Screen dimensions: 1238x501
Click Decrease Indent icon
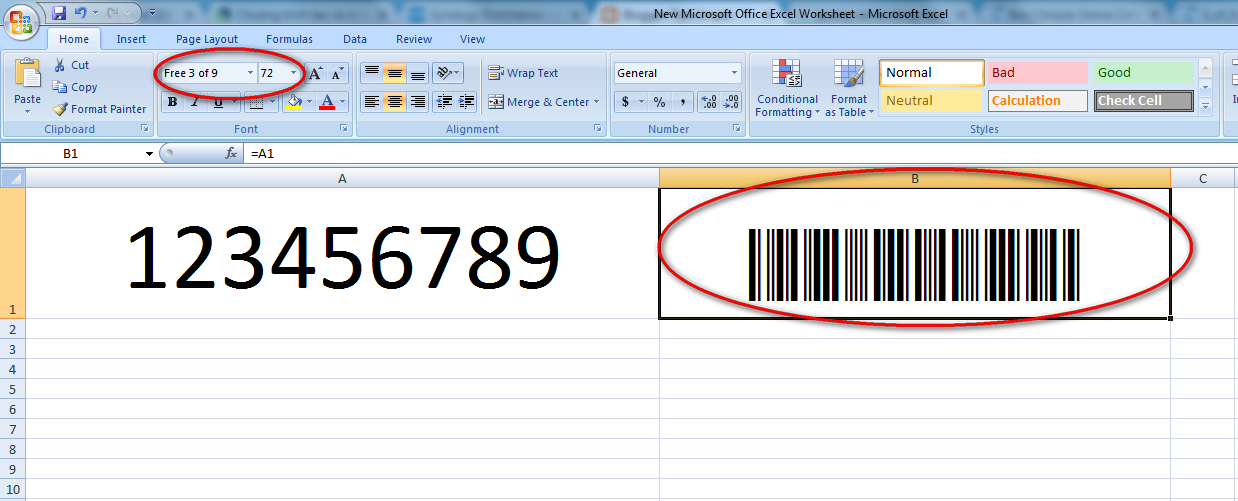pyautogui.click(x=444, y=102)
